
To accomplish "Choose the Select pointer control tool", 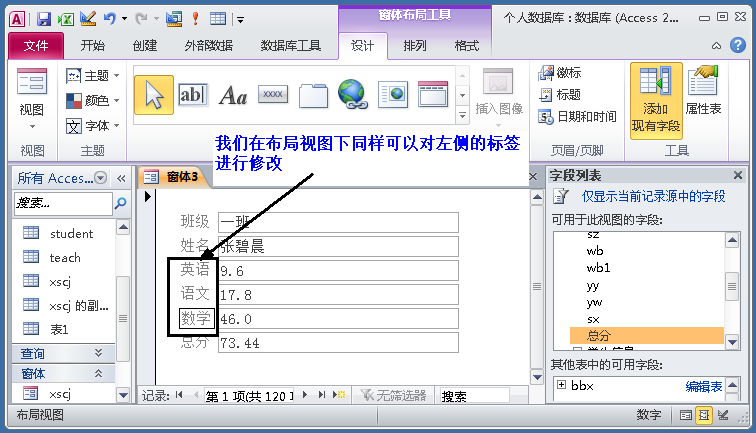I will tap(154, 95).
